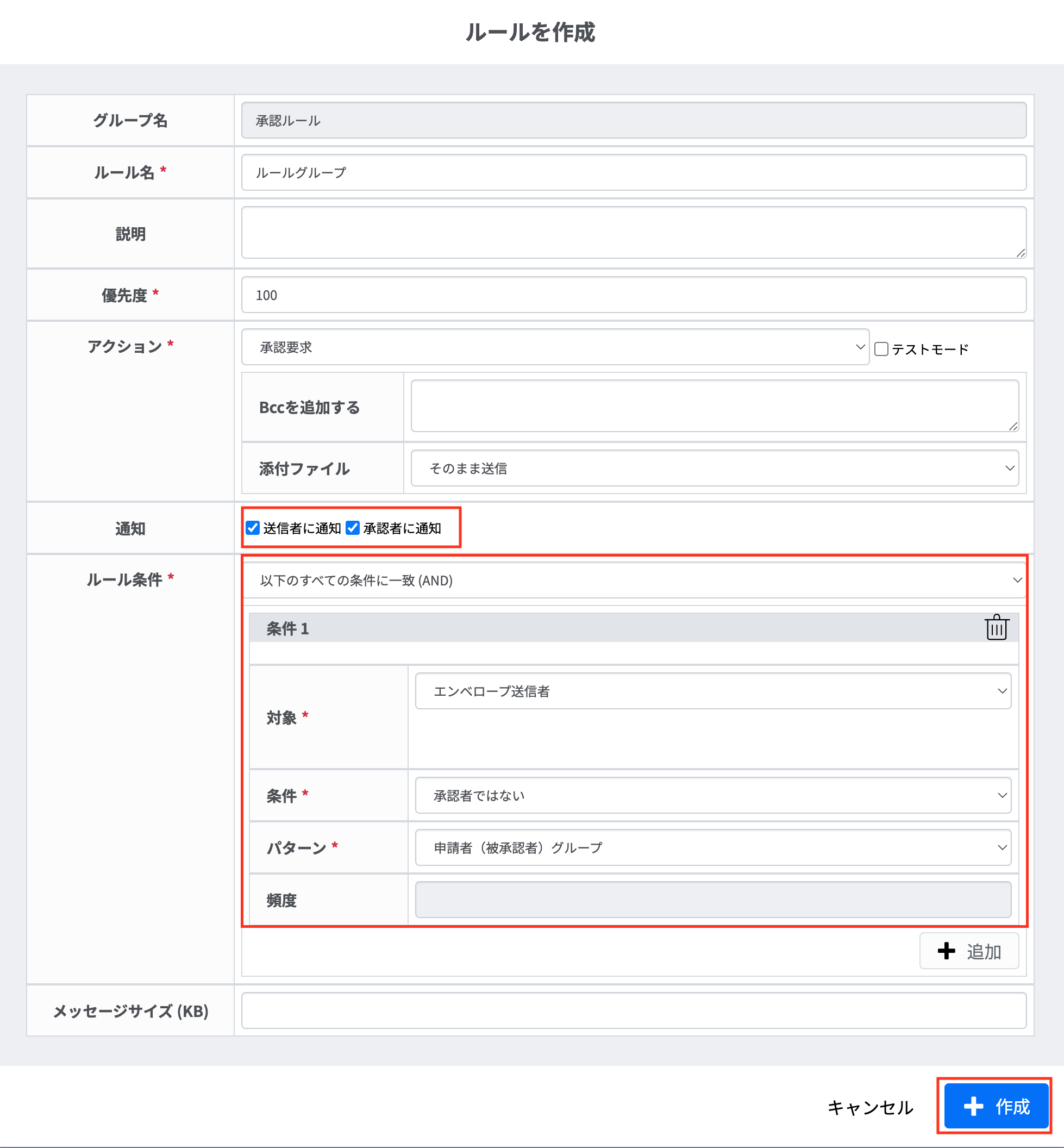Click the 説明 description textarea
1064x1148 pixels.
click(x=634, y=233)
